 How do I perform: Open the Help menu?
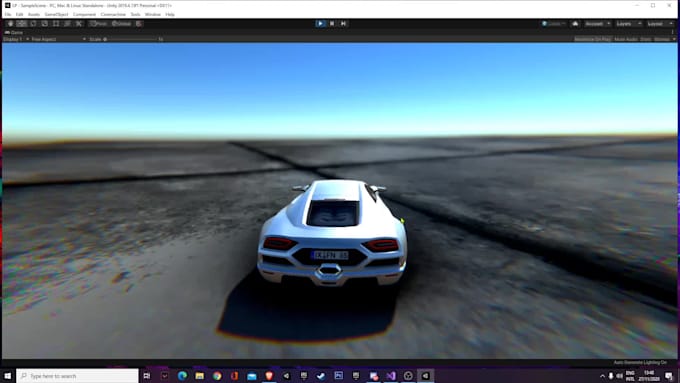coord(170,14)
